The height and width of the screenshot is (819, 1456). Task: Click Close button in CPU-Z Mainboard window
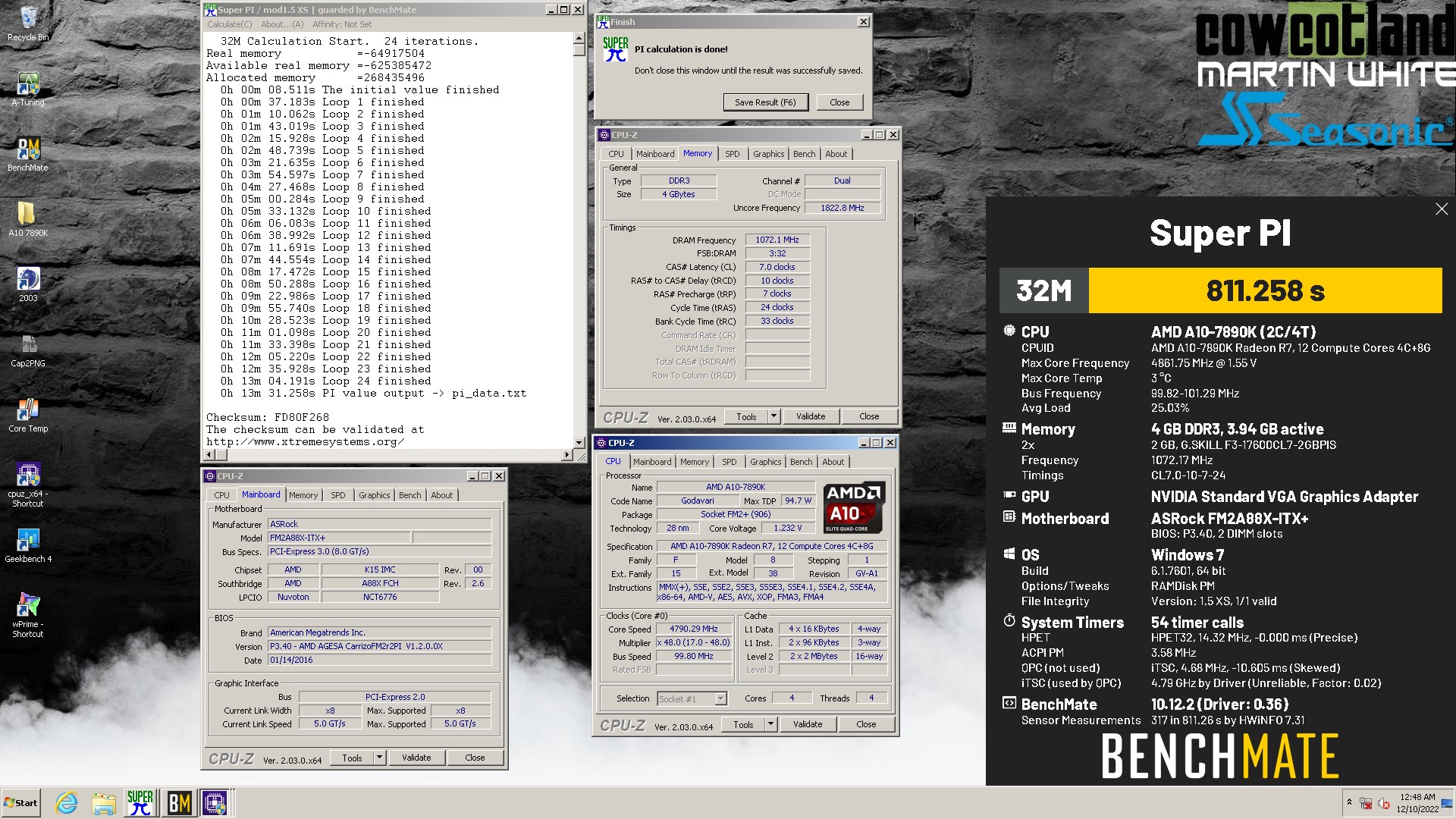(x=475, y=758)
